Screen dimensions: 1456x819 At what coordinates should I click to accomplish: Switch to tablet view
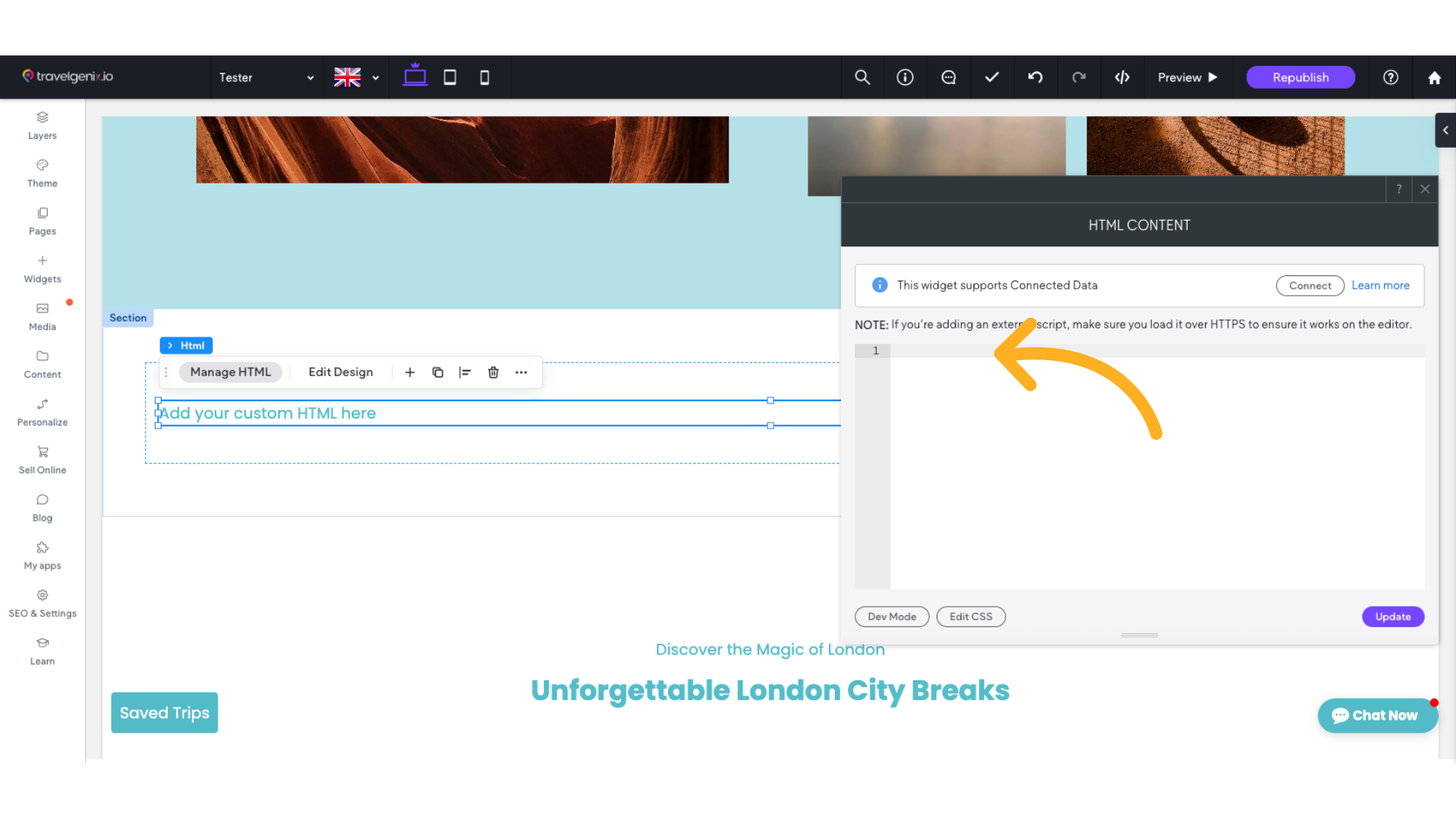[x=450, y=77]
